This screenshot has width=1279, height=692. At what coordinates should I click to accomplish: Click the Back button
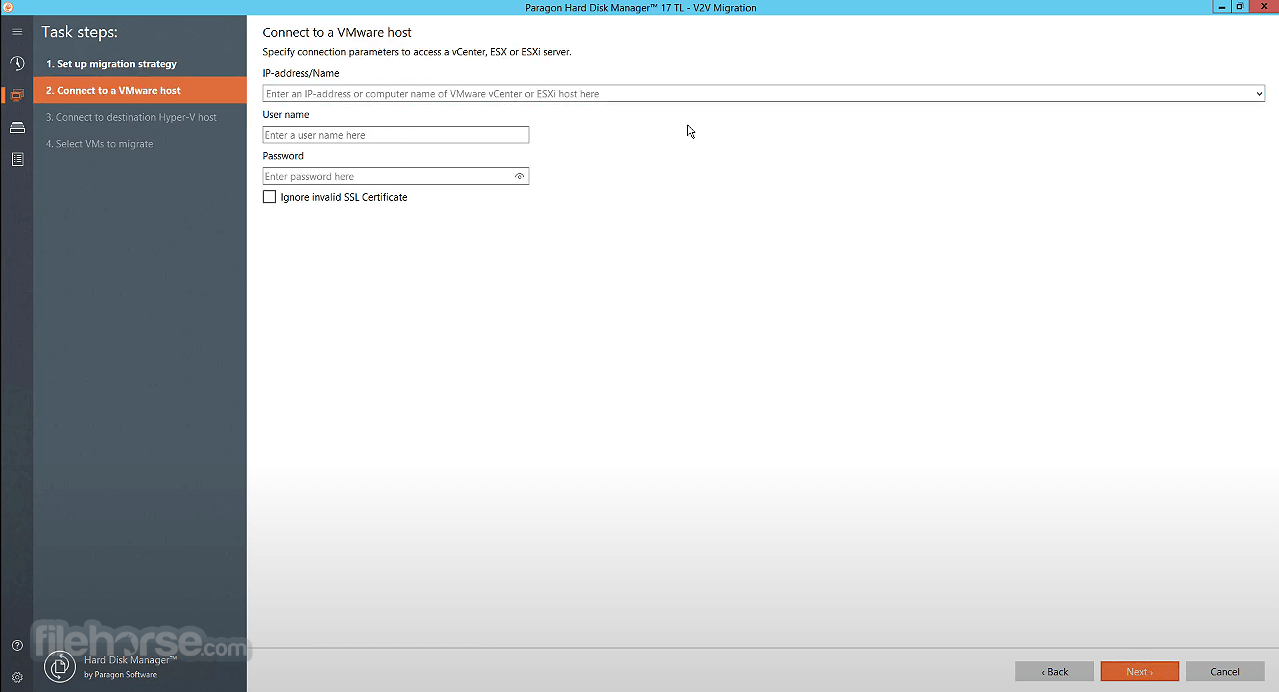[x=1054, y=672]
